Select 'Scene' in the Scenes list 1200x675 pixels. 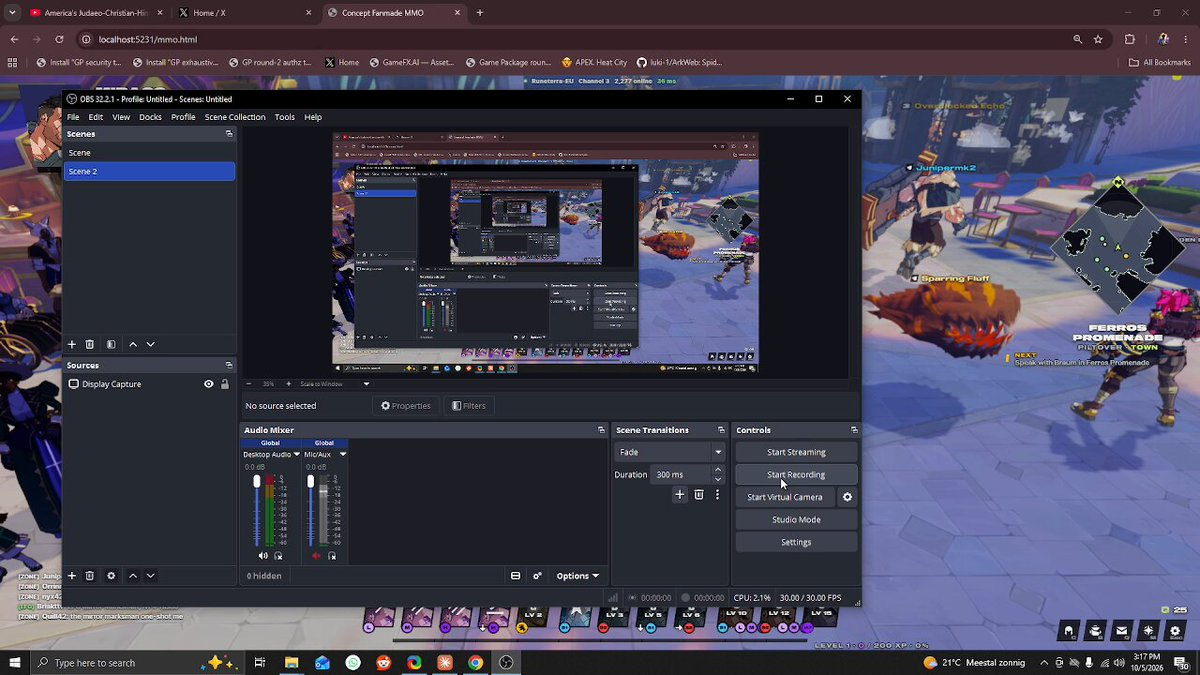pos(150,153)
